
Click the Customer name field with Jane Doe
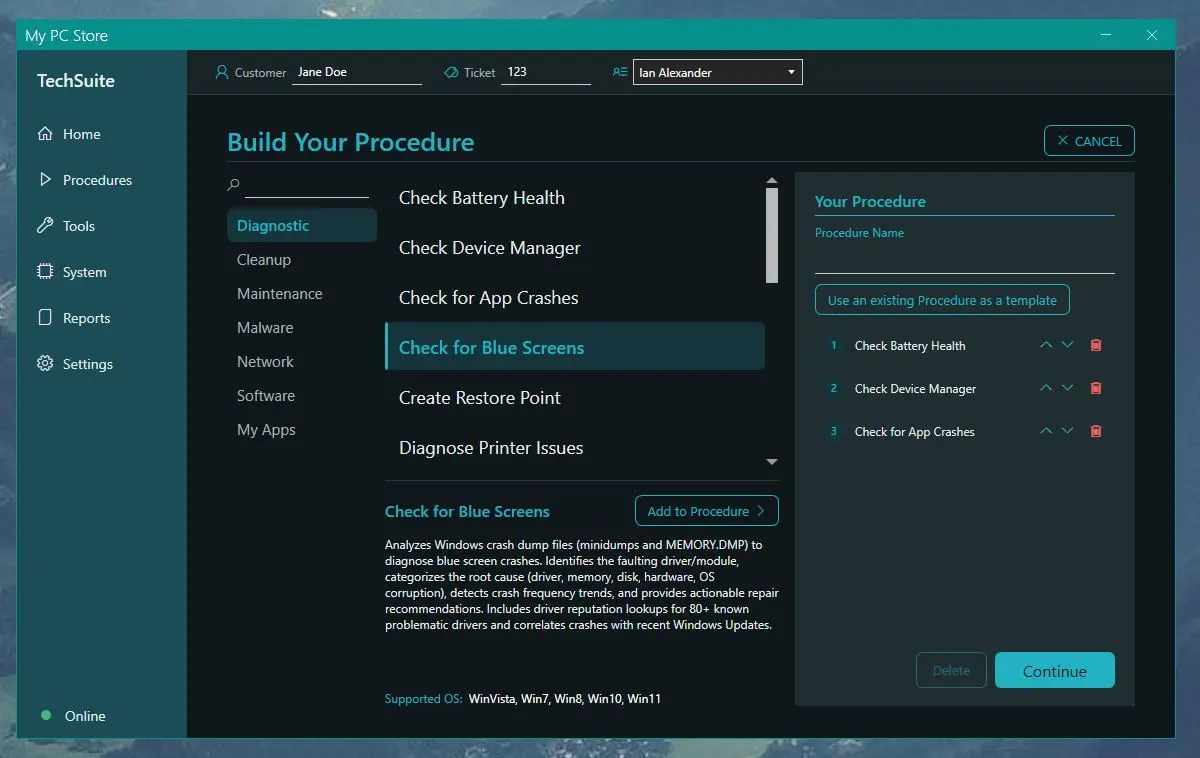click(x=357, y=72)
